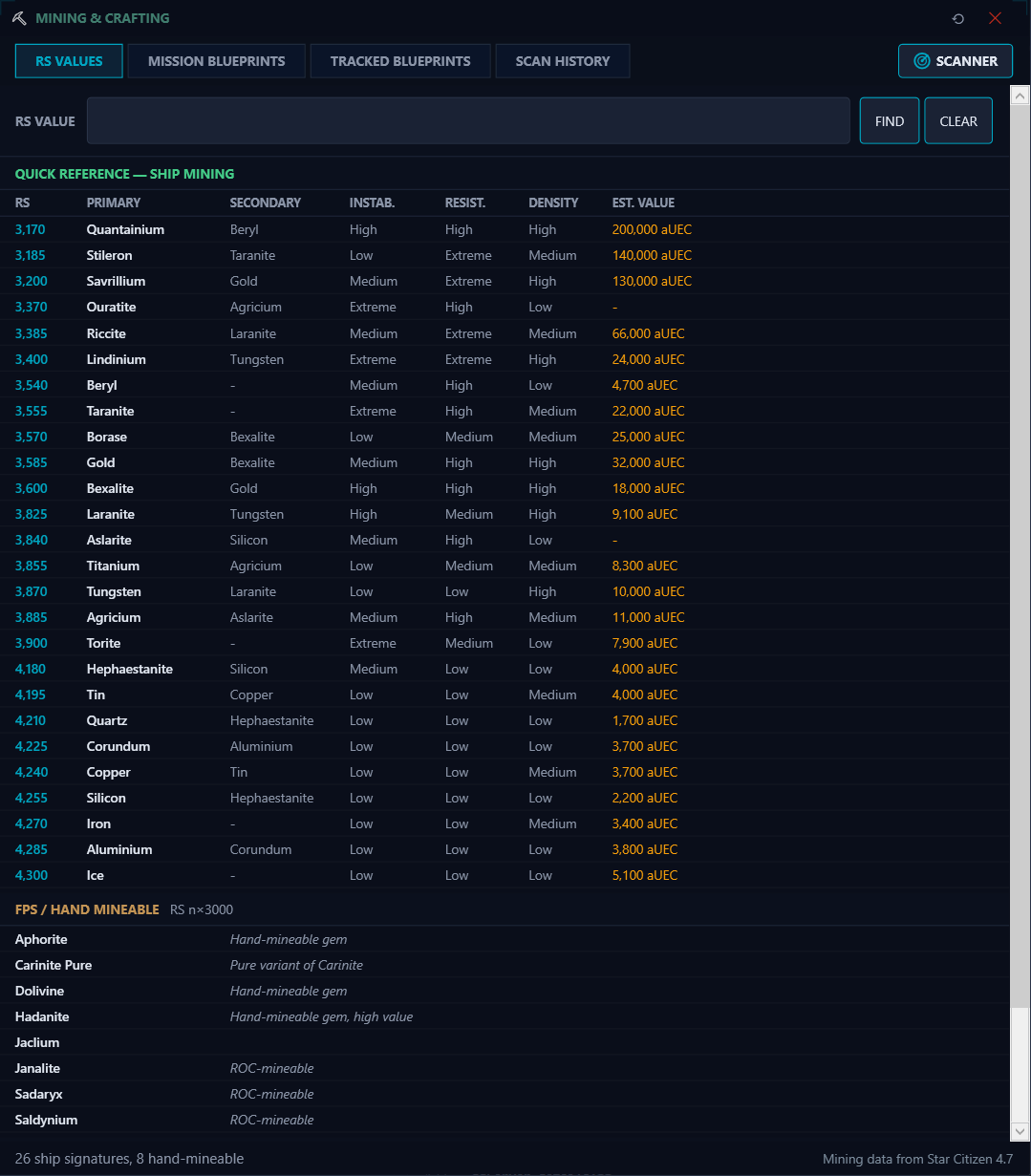Select the Quantainium row name
Screen dimensions: 1031x1176
point(125,229)
